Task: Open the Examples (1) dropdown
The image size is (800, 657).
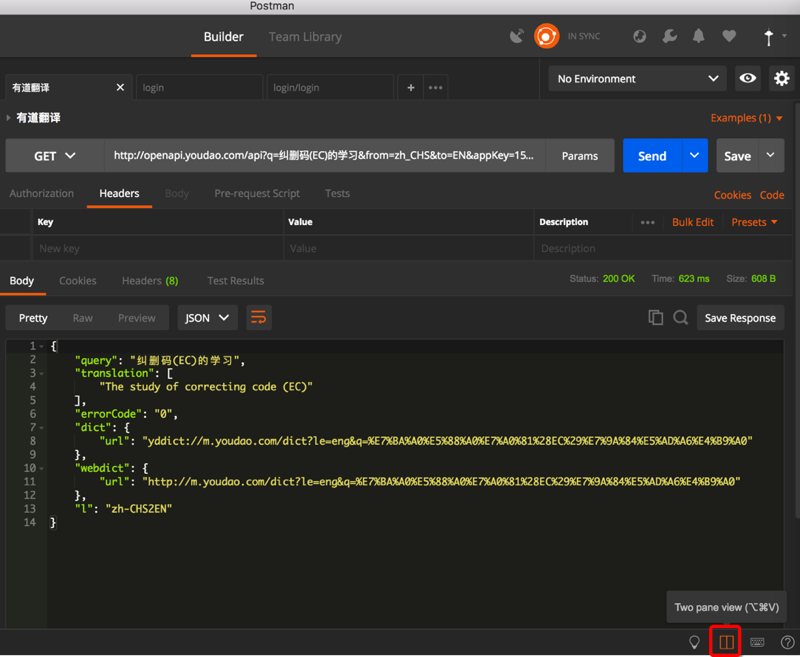Action: [x=746, y=118]
